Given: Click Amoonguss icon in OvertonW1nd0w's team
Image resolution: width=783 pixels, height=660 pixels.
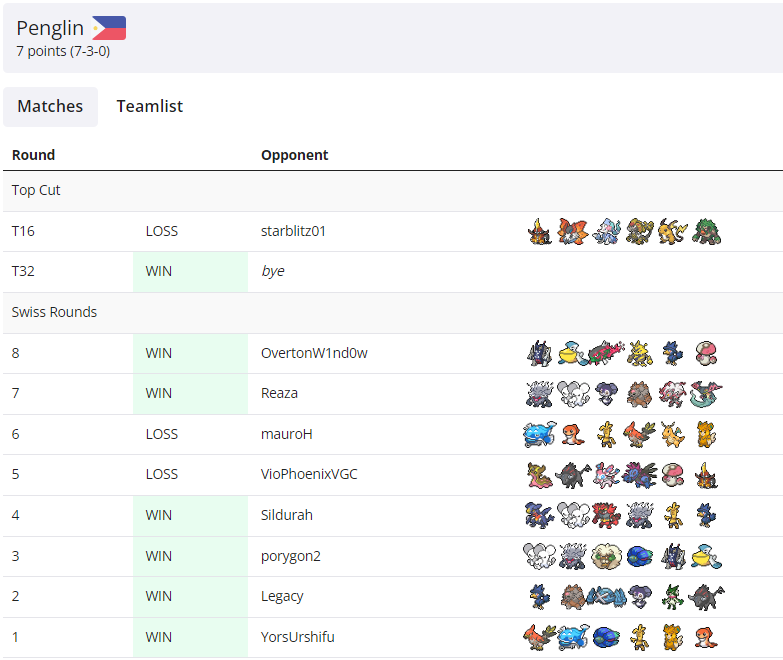Looking at the screenshot, I should (x=706, y=353).
